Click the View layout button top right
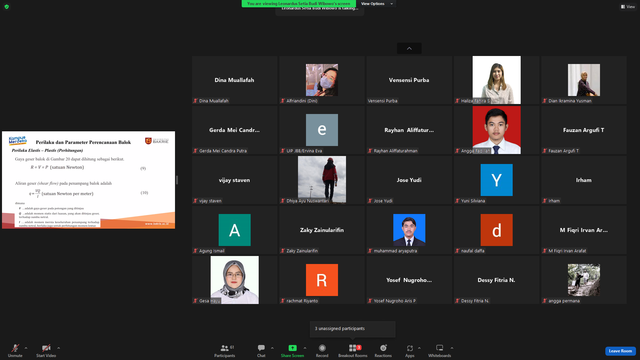The height and width of the screenshot is (360, 640). (628, 7)
